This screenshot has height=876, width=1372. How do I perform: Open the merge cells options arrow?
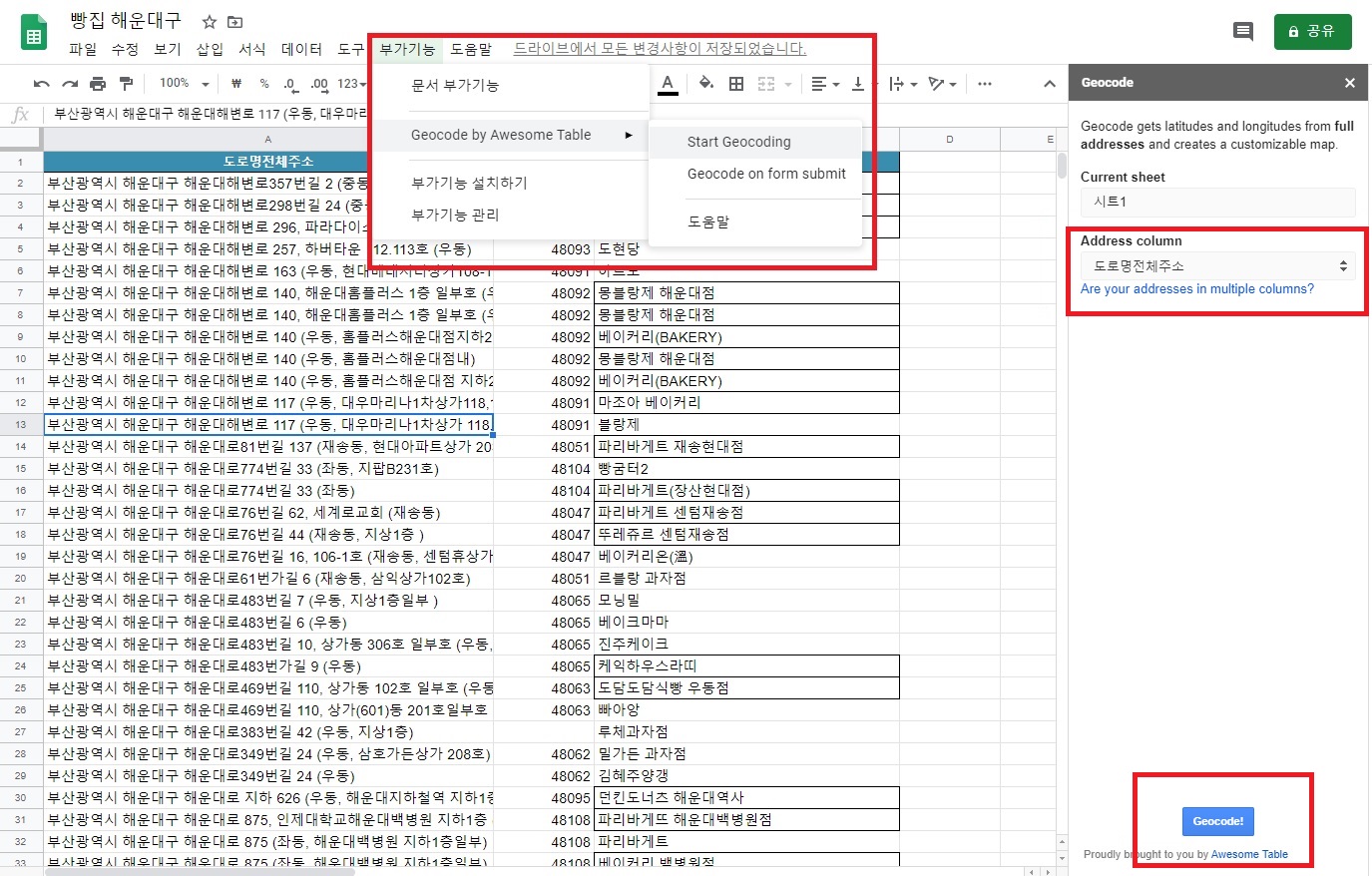(787, 85)
